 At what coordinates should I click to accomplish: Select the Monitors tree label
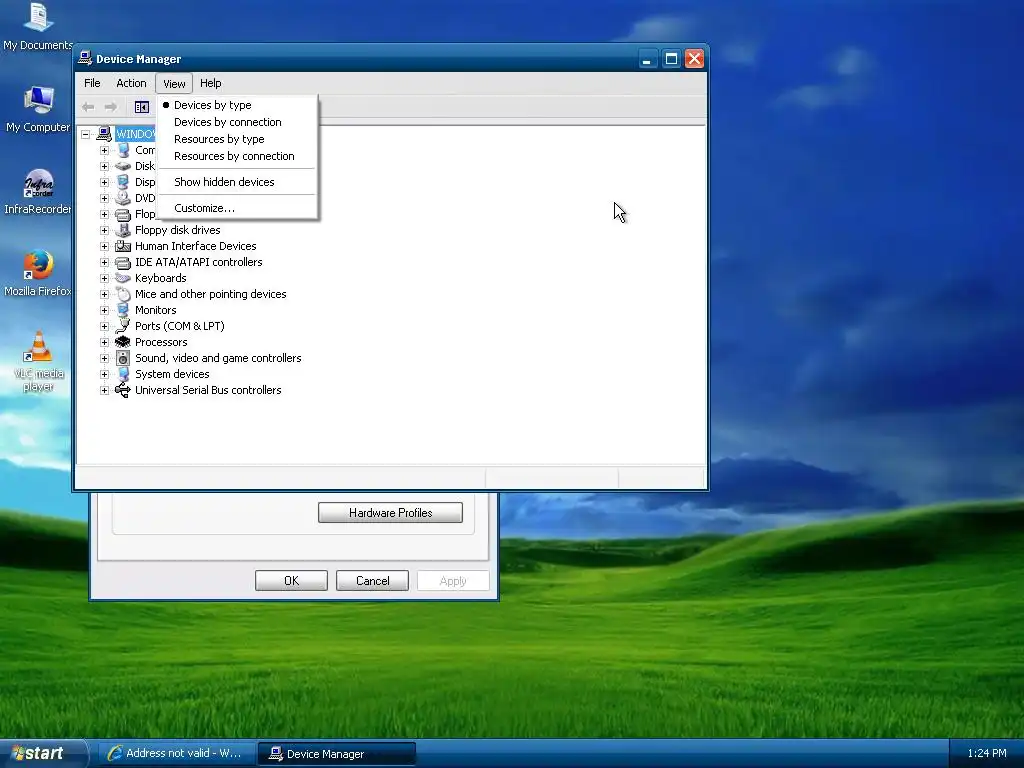155,310
